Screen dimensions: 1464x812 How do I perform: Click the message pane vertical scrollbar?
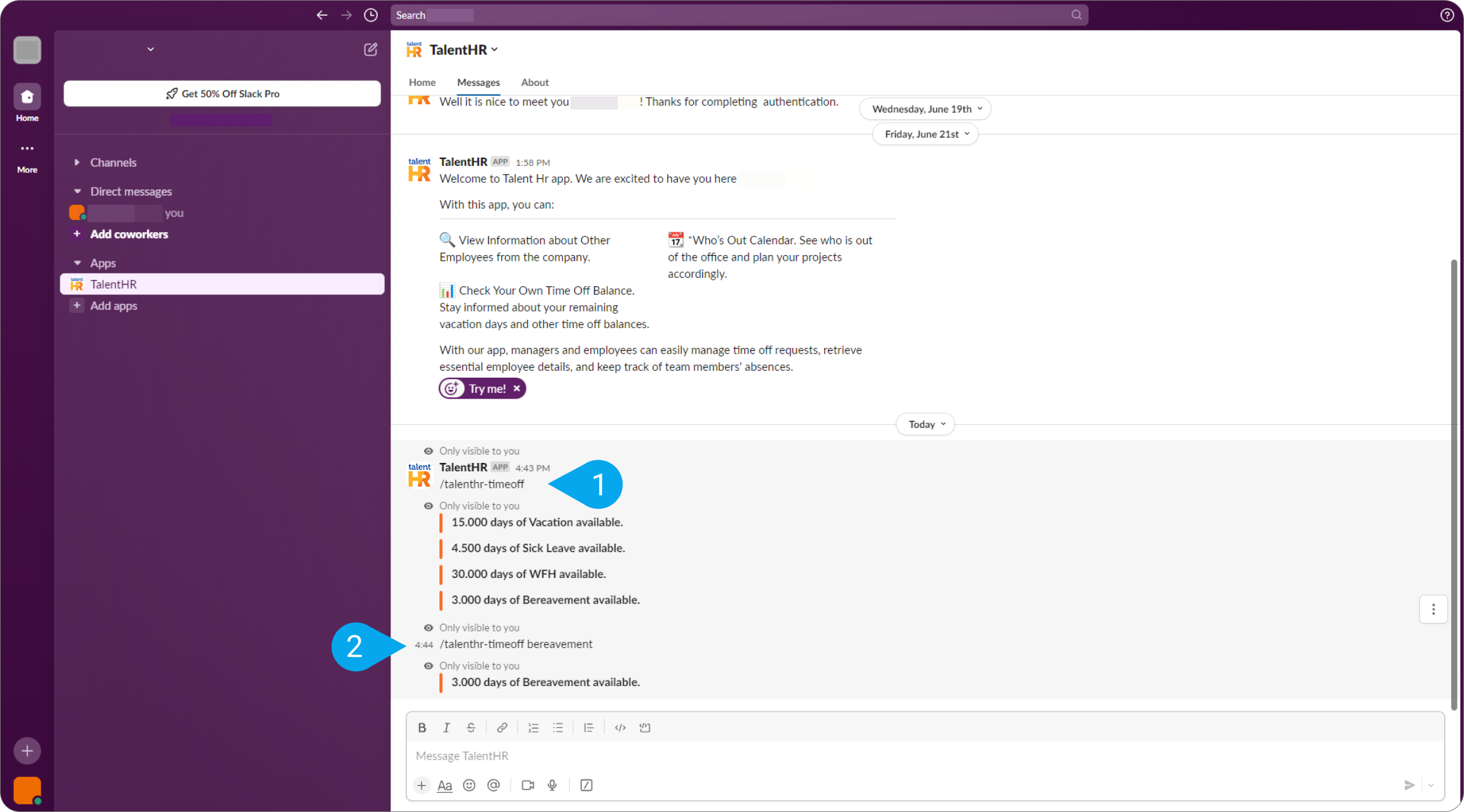click(x=1454, y=485)
